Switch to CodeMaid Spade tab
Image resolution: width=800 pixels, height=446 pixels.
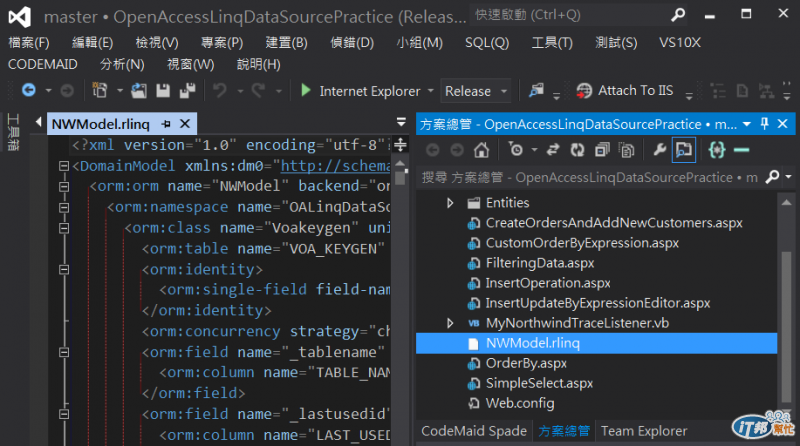pyautogui.click(x=474, y=431)
